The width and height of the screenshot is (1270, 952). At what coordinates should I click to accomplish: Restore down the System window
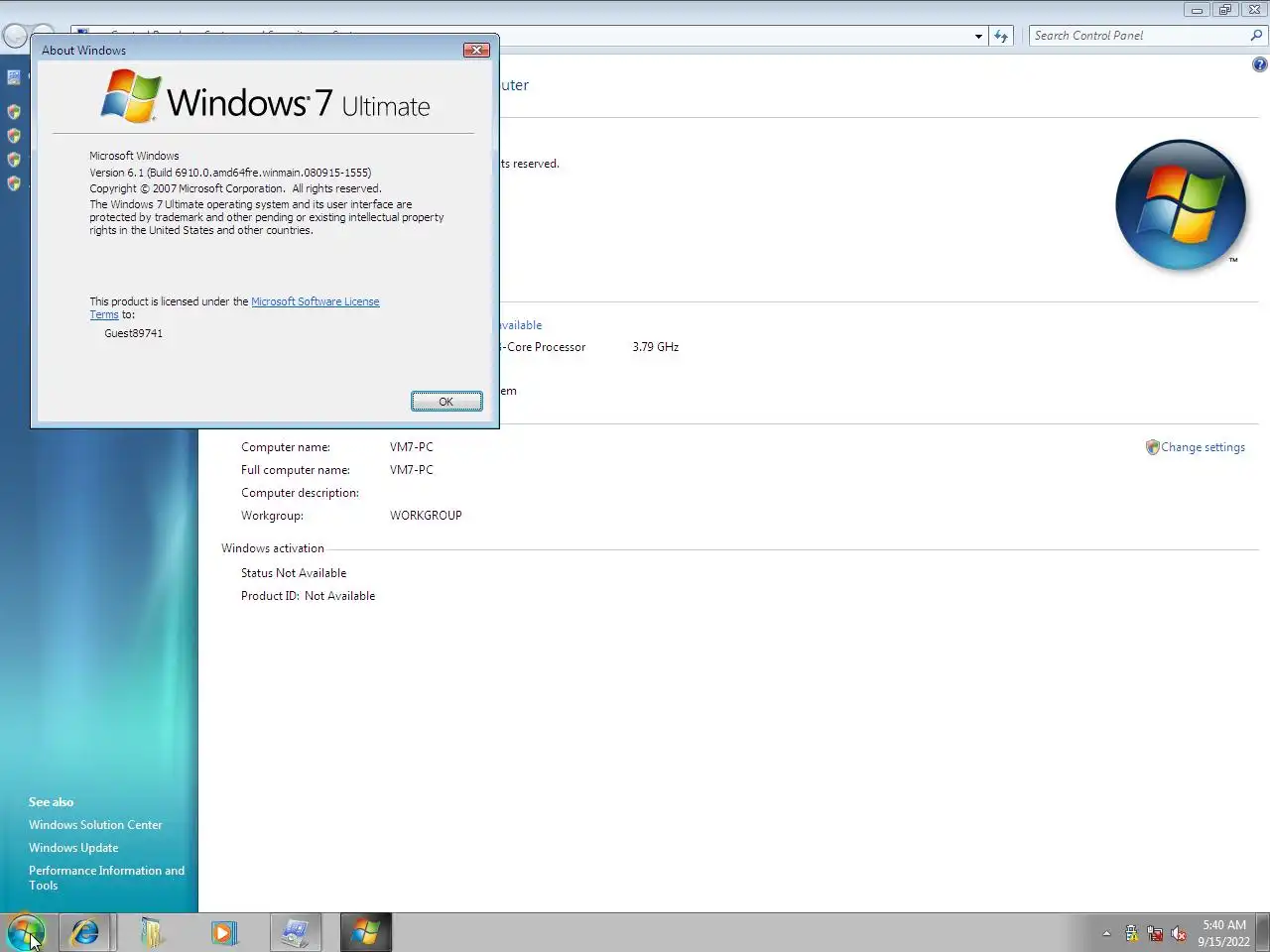[1225, 10]
